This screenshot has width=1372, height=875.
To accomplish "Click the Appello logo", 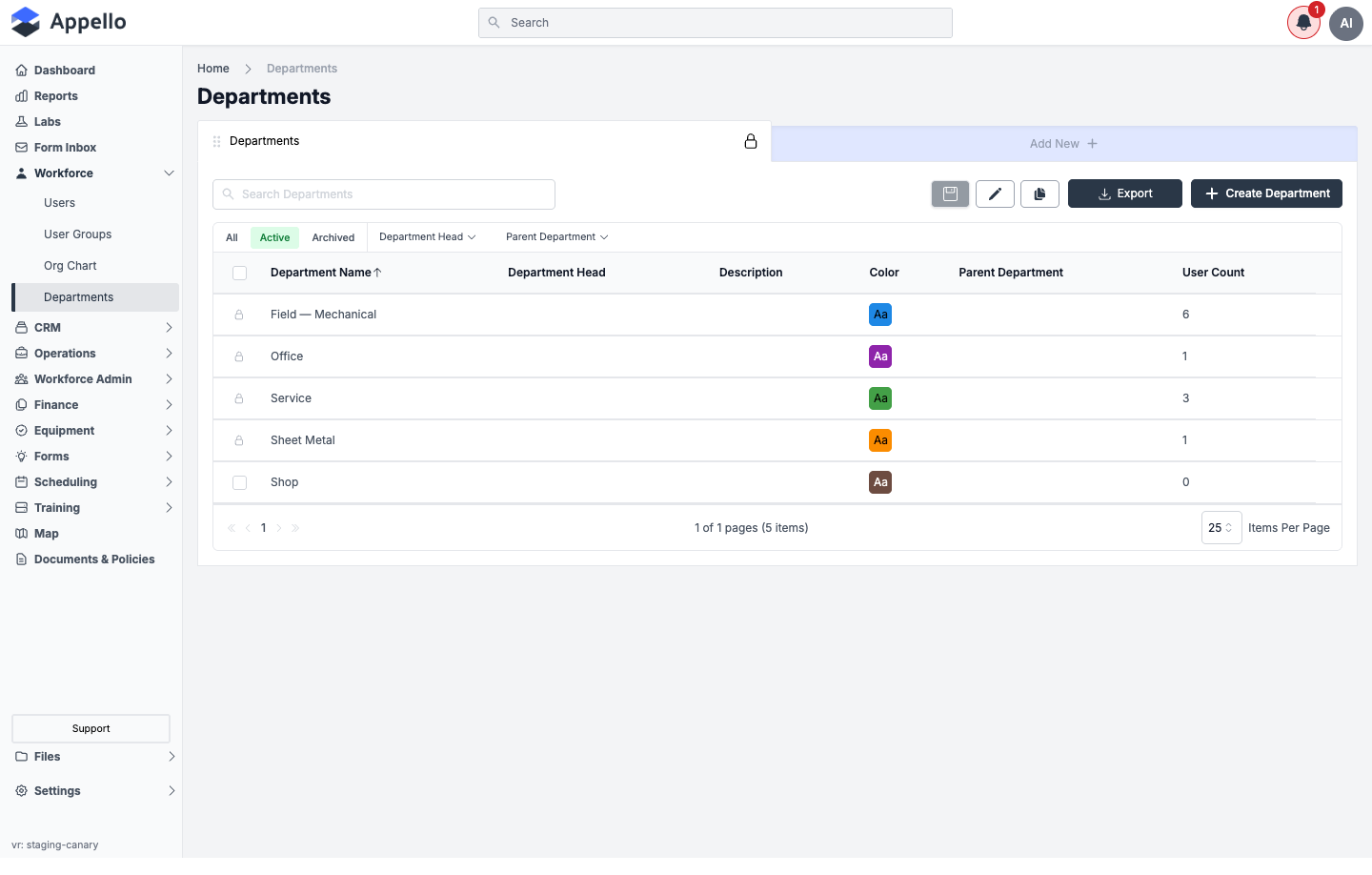I will 69,22.
